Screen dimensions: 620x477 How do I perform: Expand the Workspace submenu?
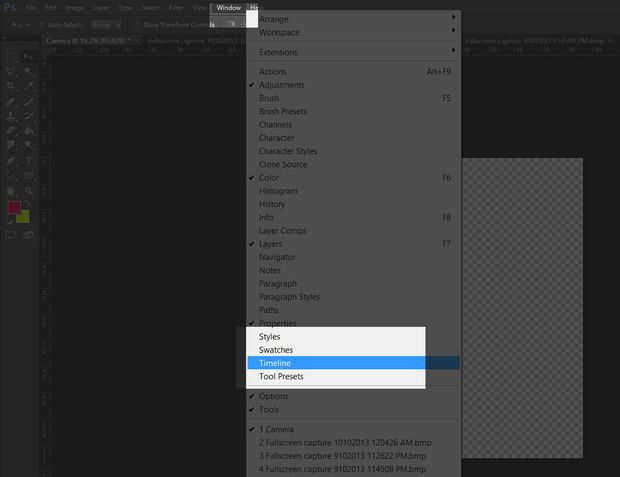click(x=353, y=32)
